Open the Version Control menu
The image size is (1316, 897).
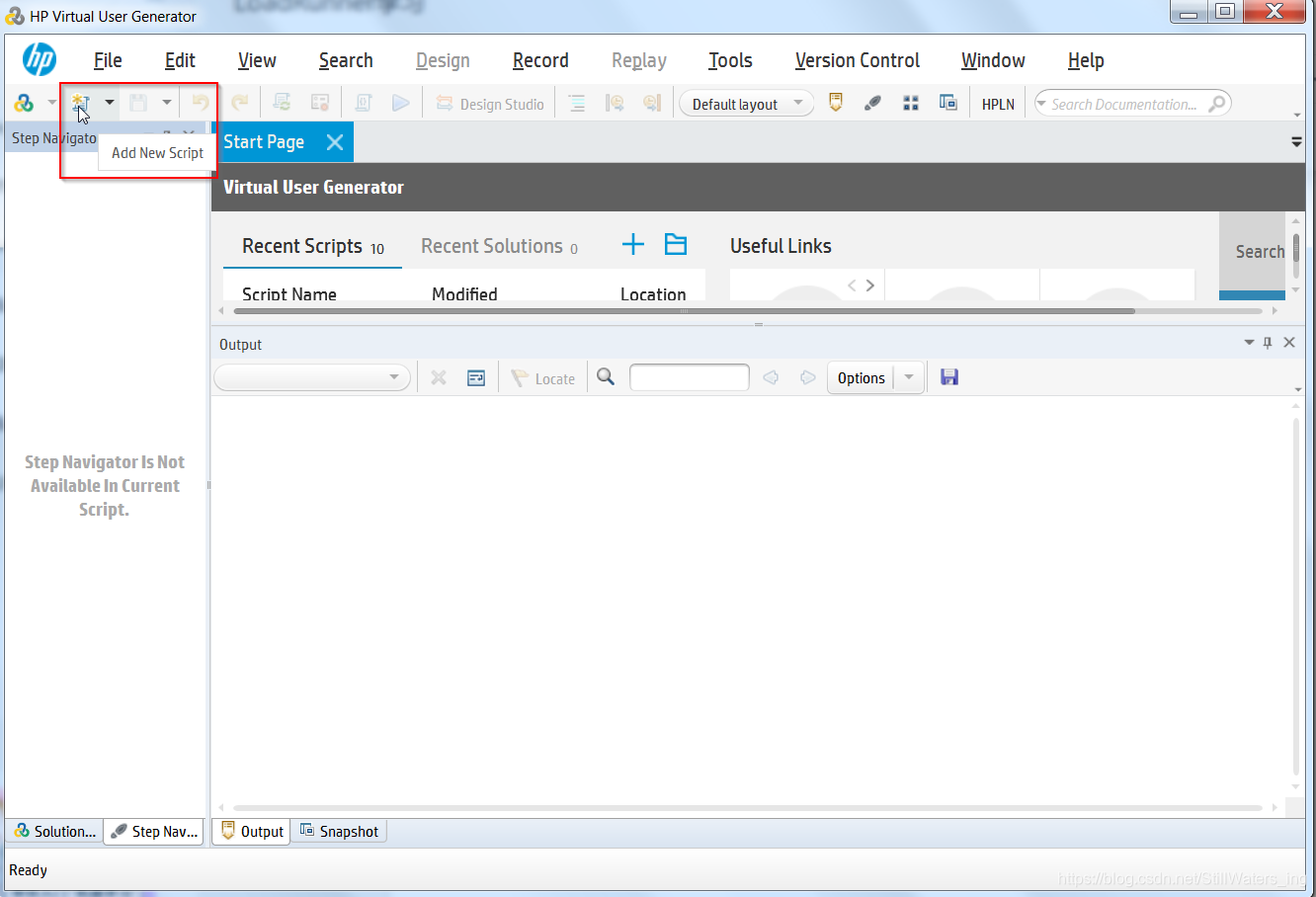pos(858,60)
